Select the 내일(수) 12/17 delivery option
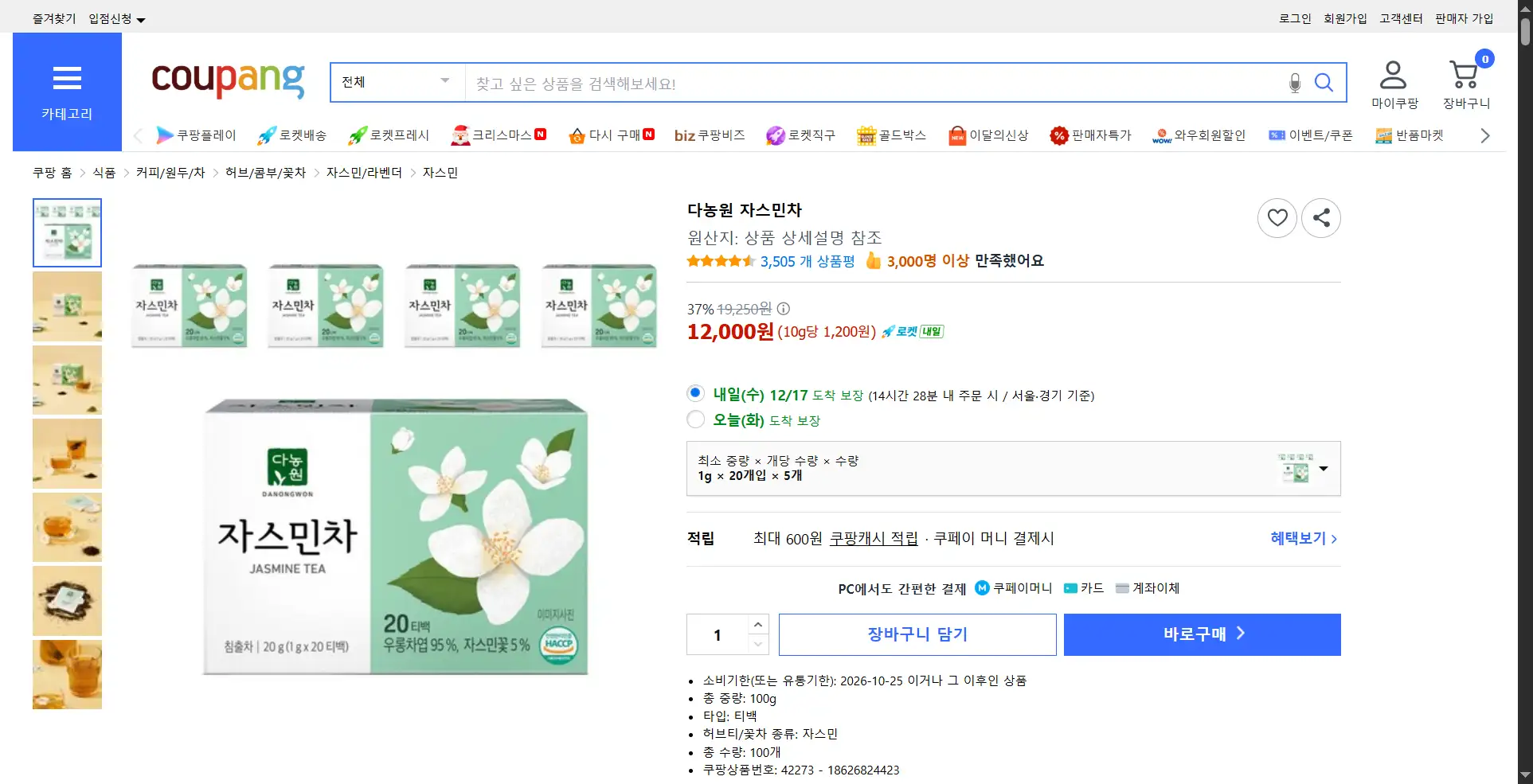This screenshot has height=784, width=1533. click(695, 393)
